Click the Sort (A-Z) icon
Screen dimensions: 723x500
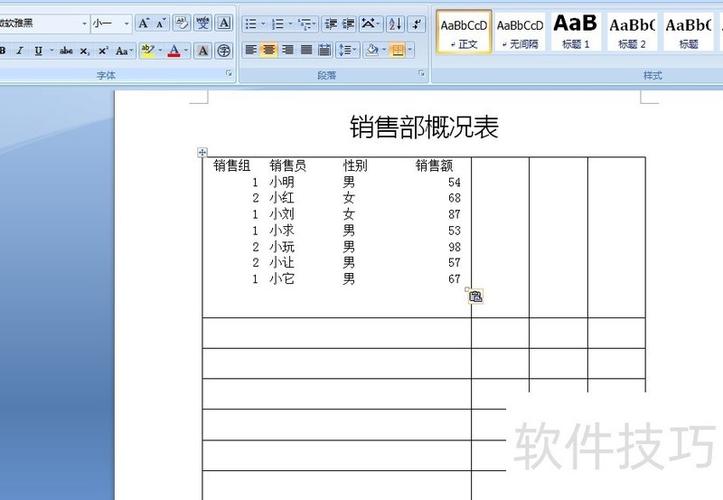tap(395, 24)
